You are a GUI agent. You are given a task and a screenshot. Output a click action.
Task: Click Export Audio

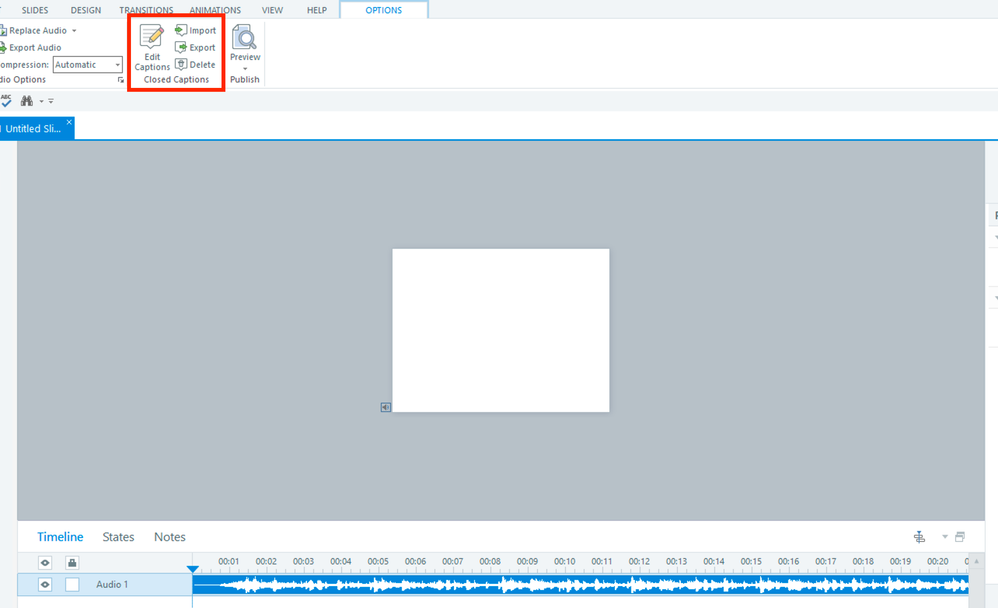(31, 47)
